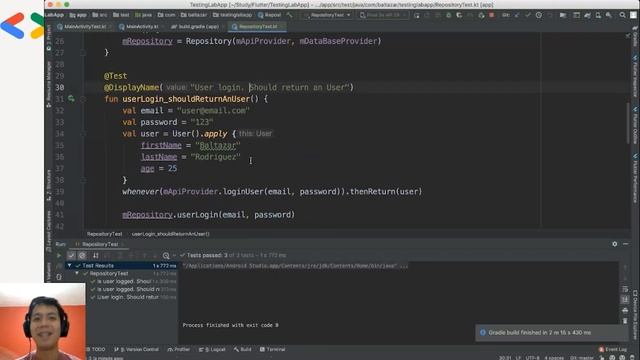
Task: Toggle show passed tests checkmark filter
Action: [x=71, y=256]
